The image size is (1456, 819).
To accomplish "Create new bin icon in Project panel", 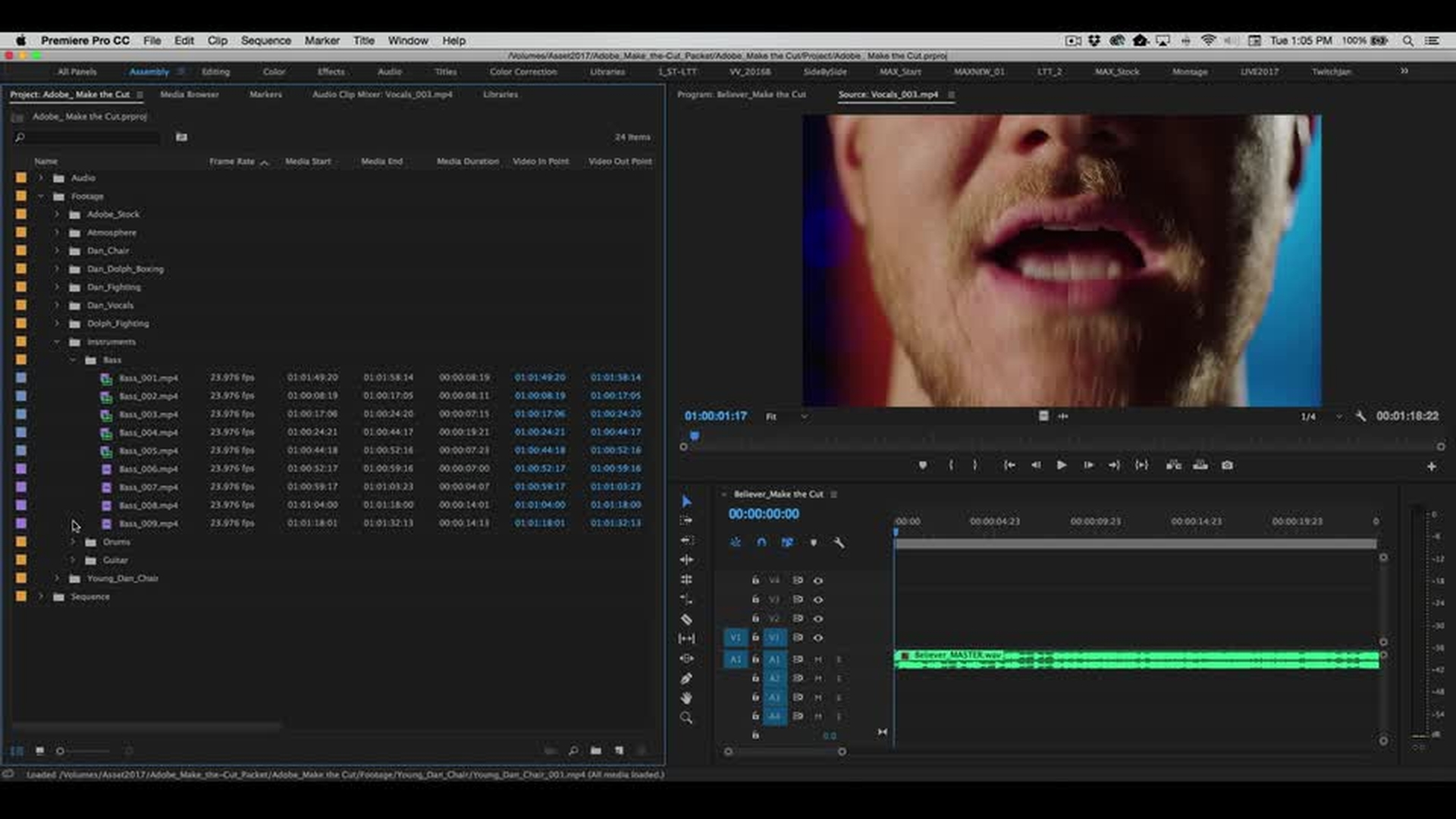I will (596, 751).
